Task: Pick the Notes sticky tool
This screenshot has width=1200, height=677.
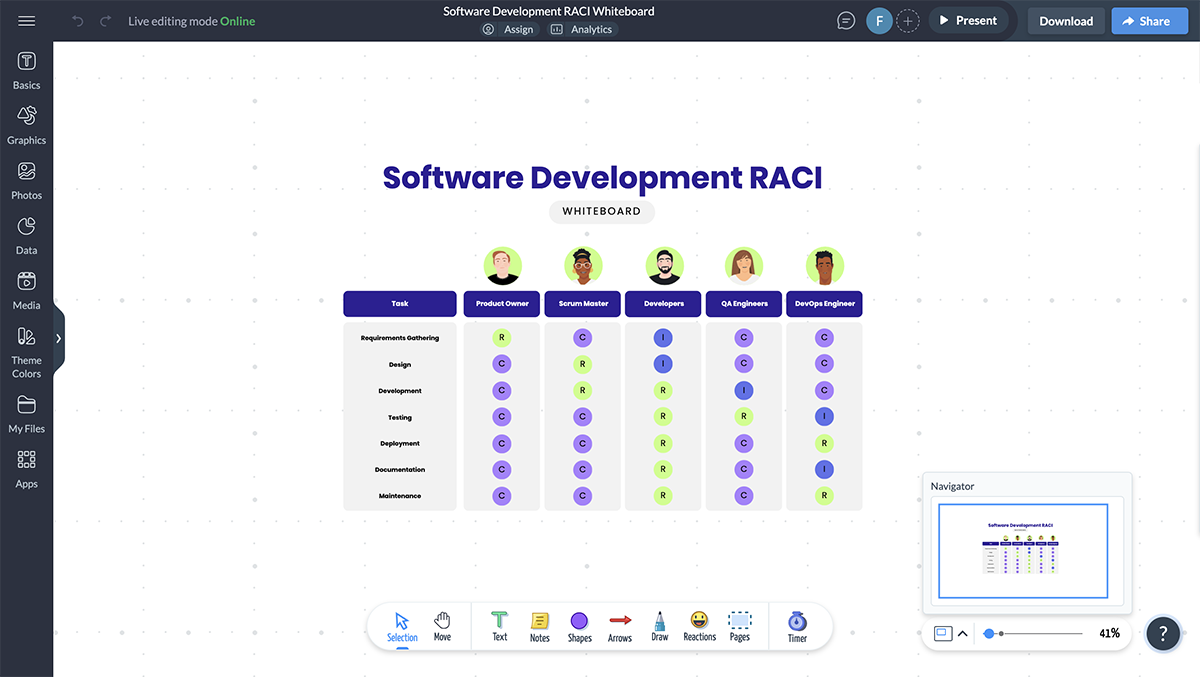Action: pos(540,626)
